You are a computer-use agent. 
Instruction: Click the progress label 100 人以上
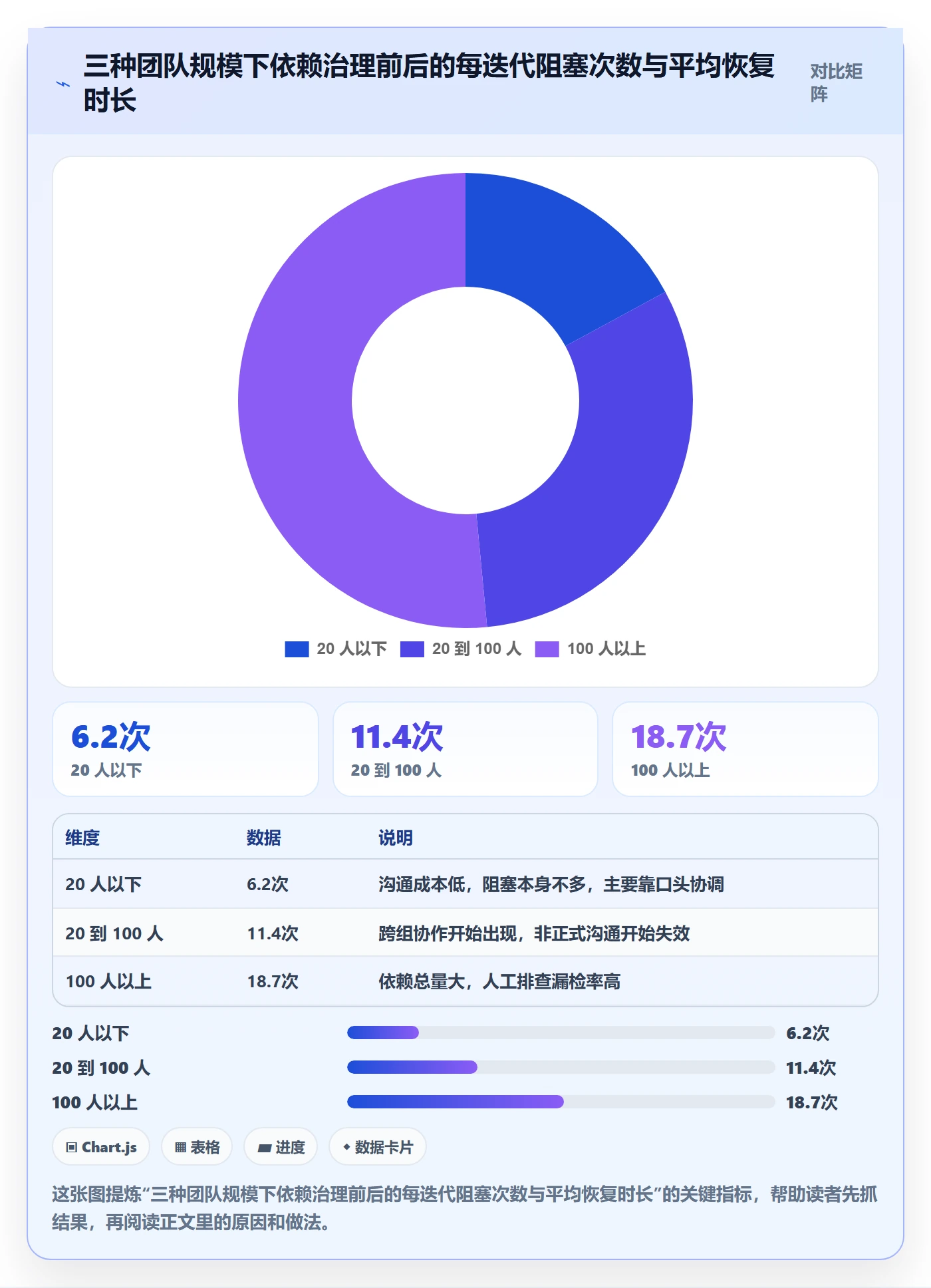94,1102
